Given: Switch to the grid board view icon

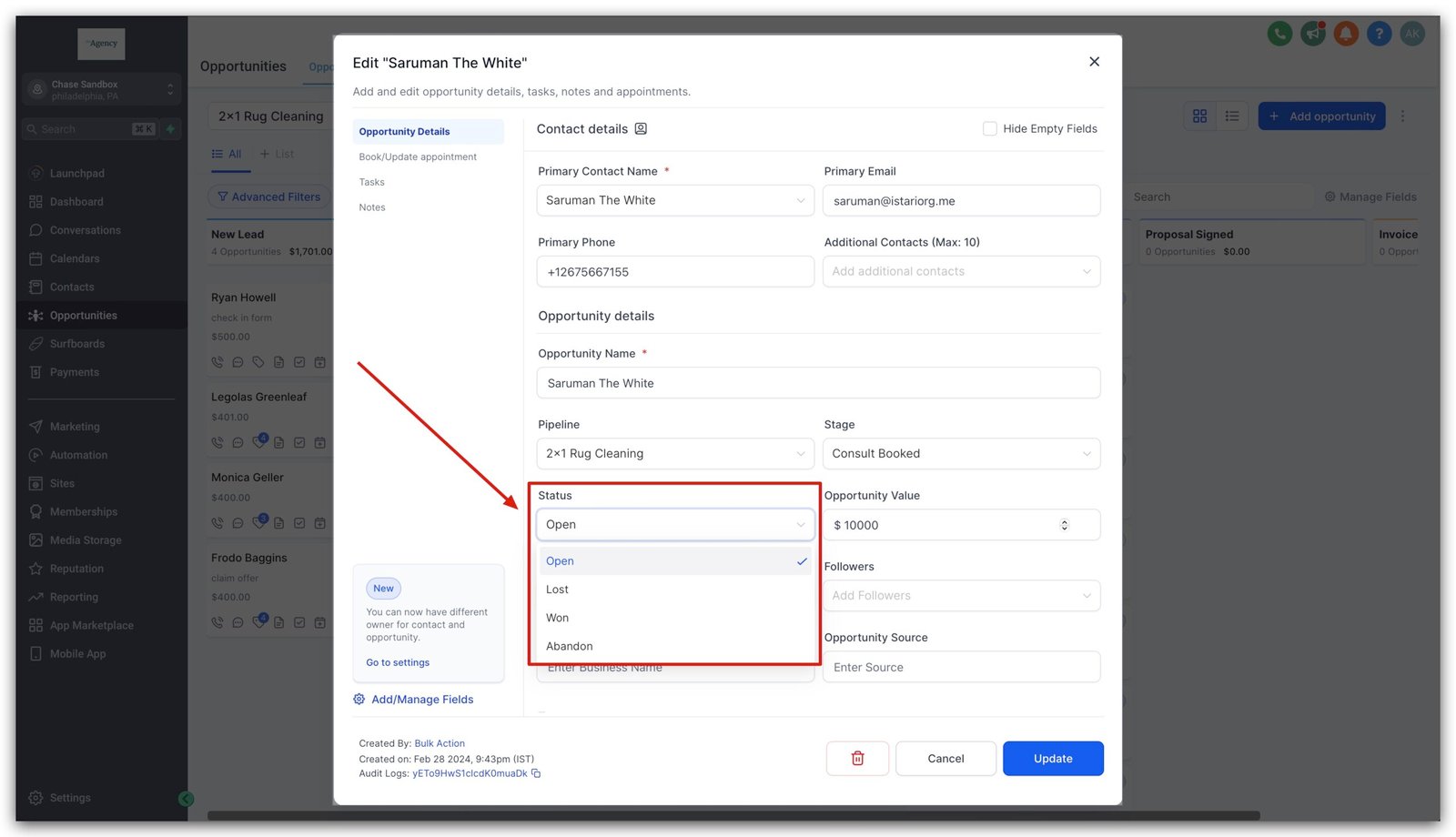Looking at the screenshot, I should [x=1199, y=116].
